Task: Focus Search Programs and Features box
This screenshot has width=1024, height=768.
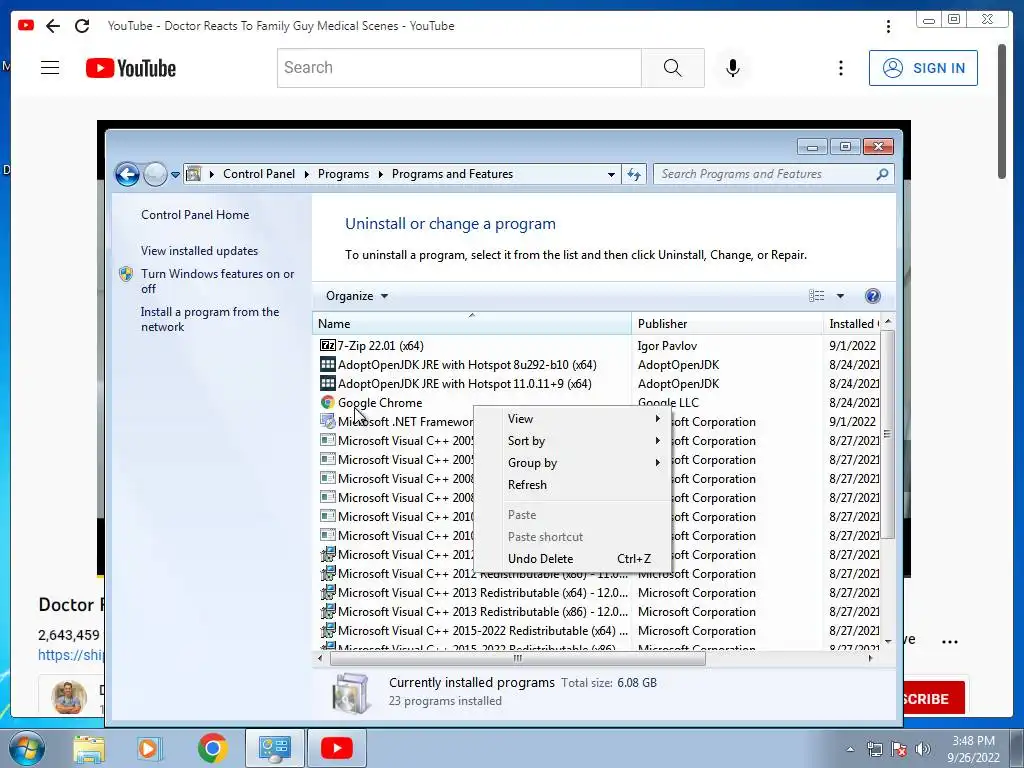Action: pos(773,174)
